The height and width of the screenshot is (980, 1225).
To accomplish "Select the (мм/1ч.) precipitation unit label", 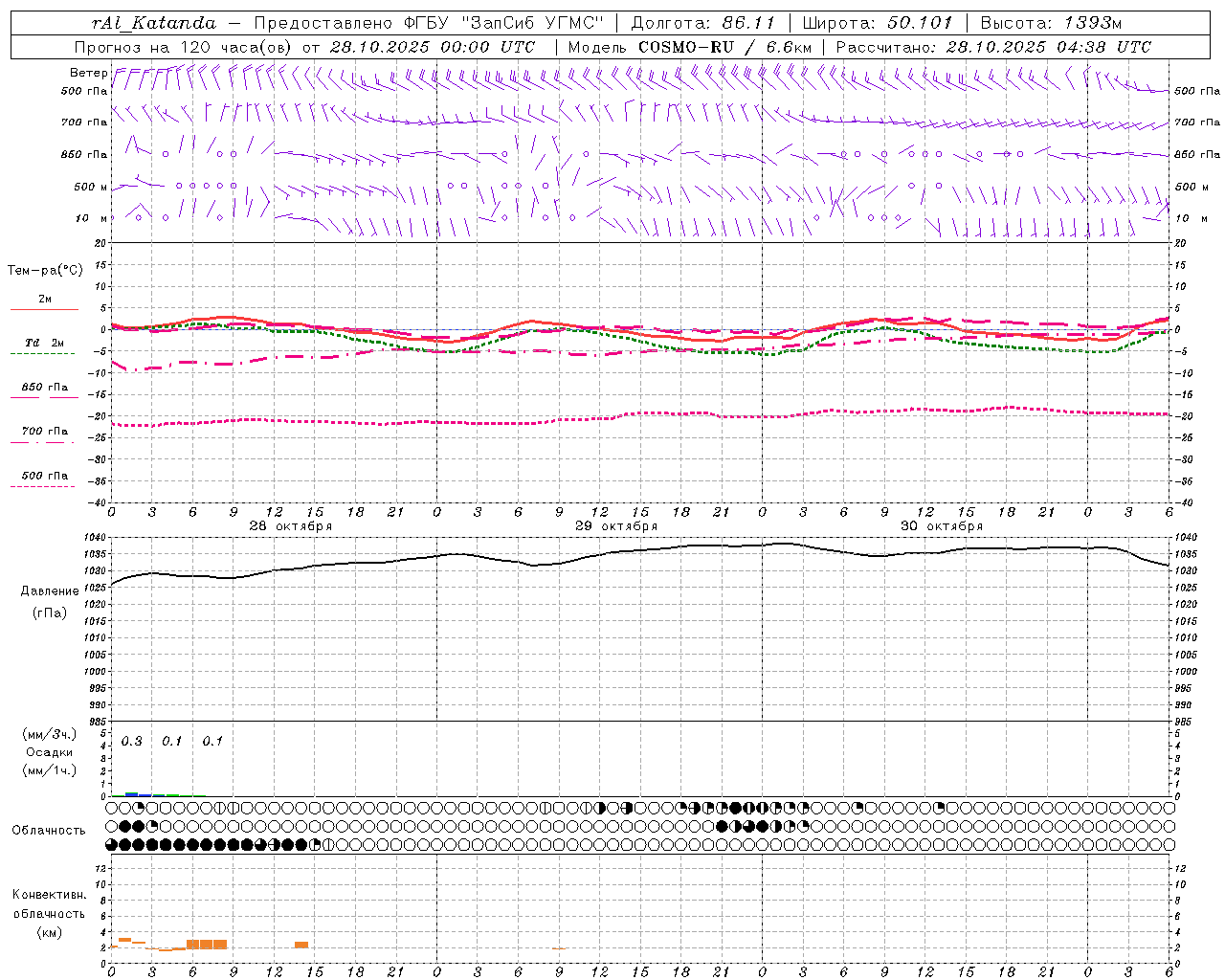I will (x=50, y=770).
